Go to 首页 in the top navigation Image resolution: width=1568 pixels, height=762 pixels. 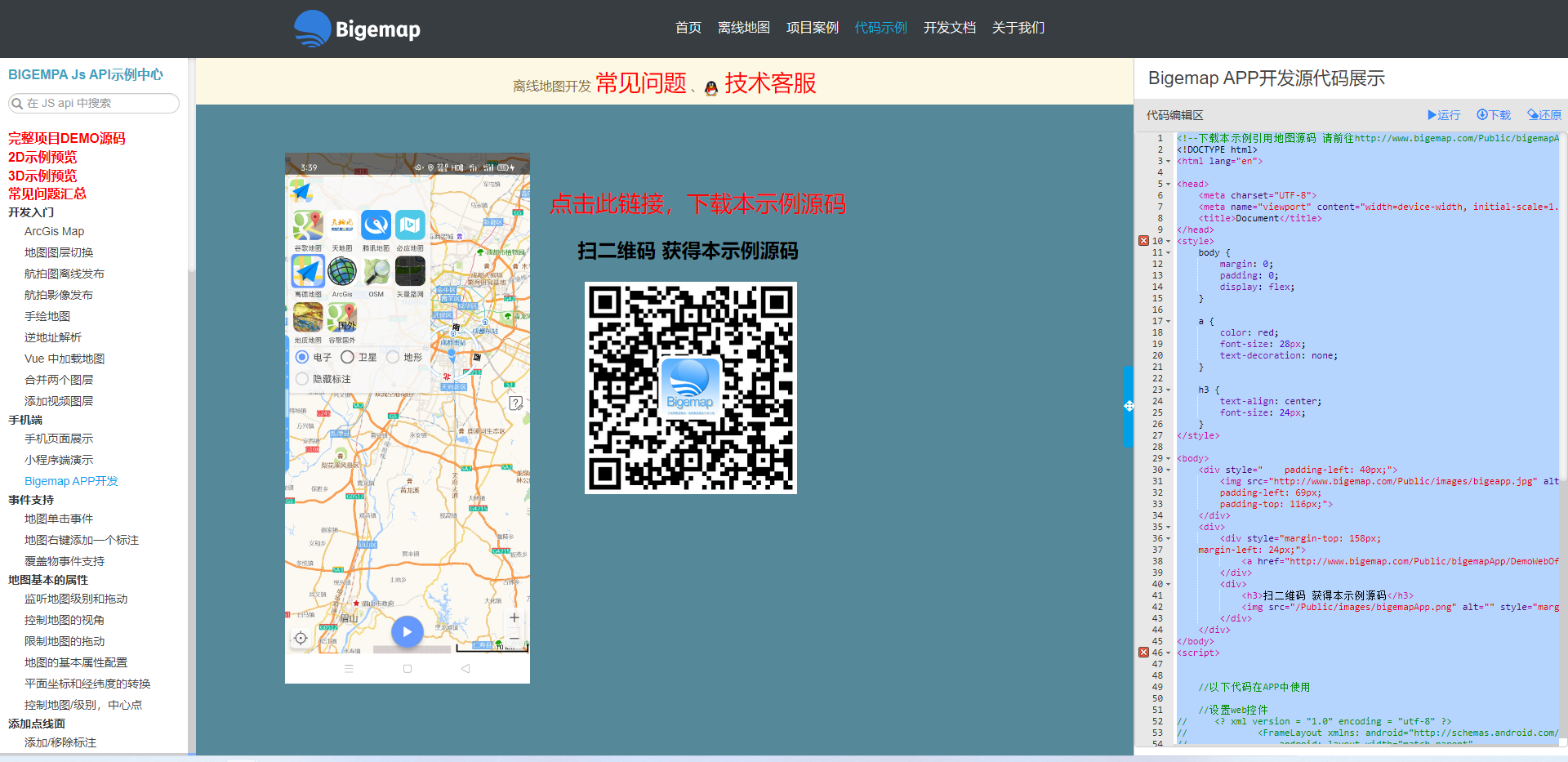click(x=688, y=28)
